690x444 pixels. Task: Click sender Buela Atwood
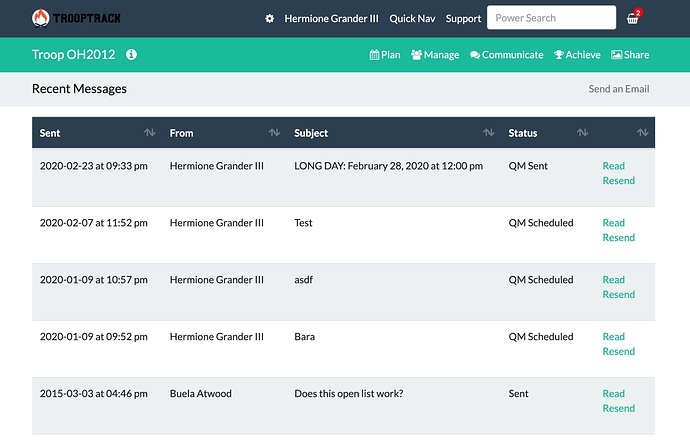point(201,393)
